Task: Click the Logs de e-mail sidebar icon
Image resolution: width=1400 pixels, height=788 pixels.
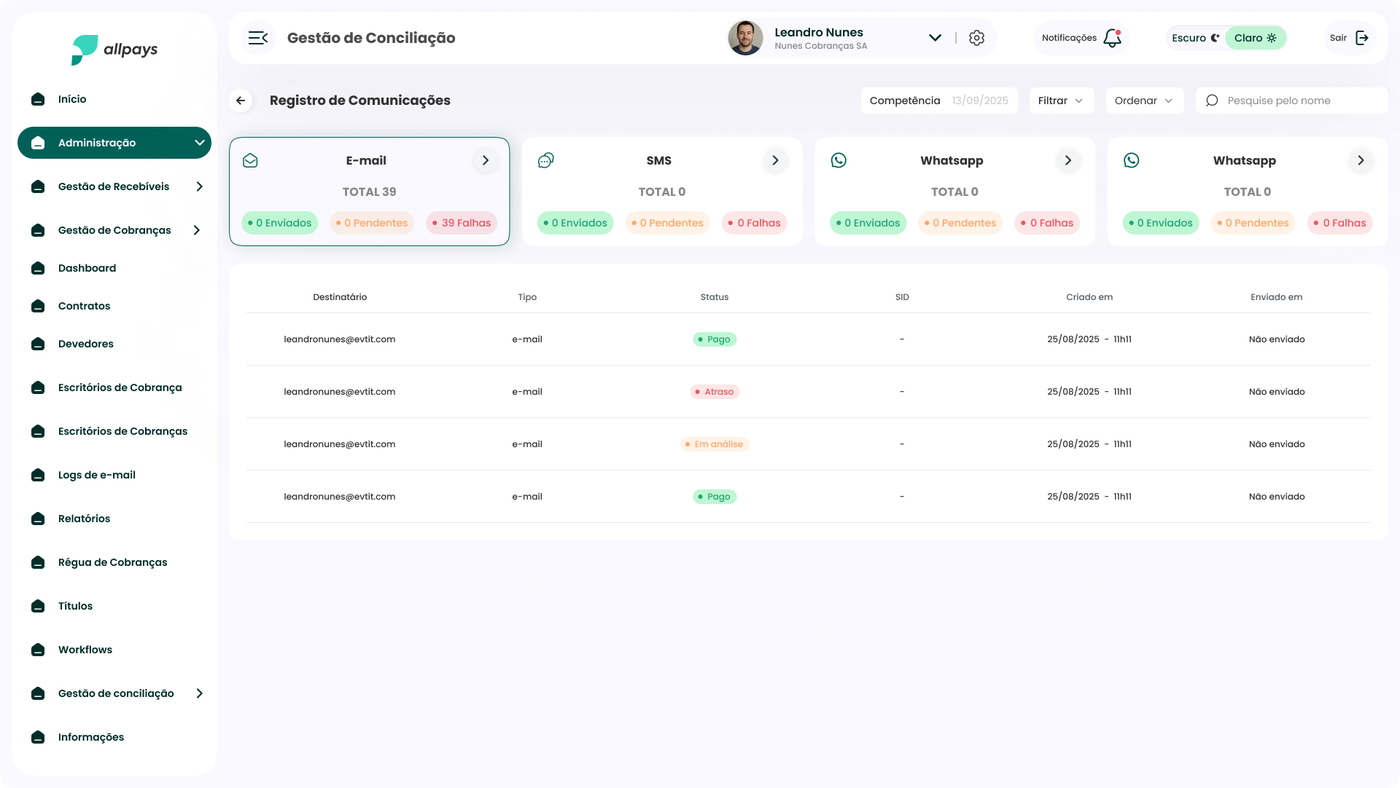Action: (38, 475)
